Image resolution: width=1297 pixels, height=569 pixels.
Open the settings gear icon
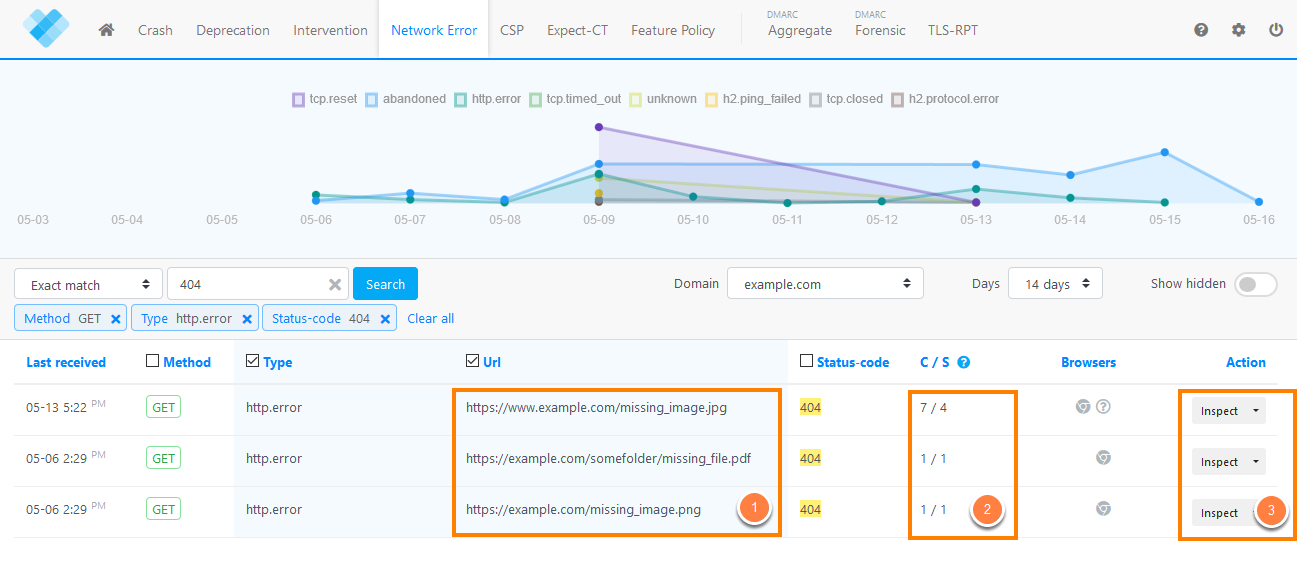point(1238,30)
